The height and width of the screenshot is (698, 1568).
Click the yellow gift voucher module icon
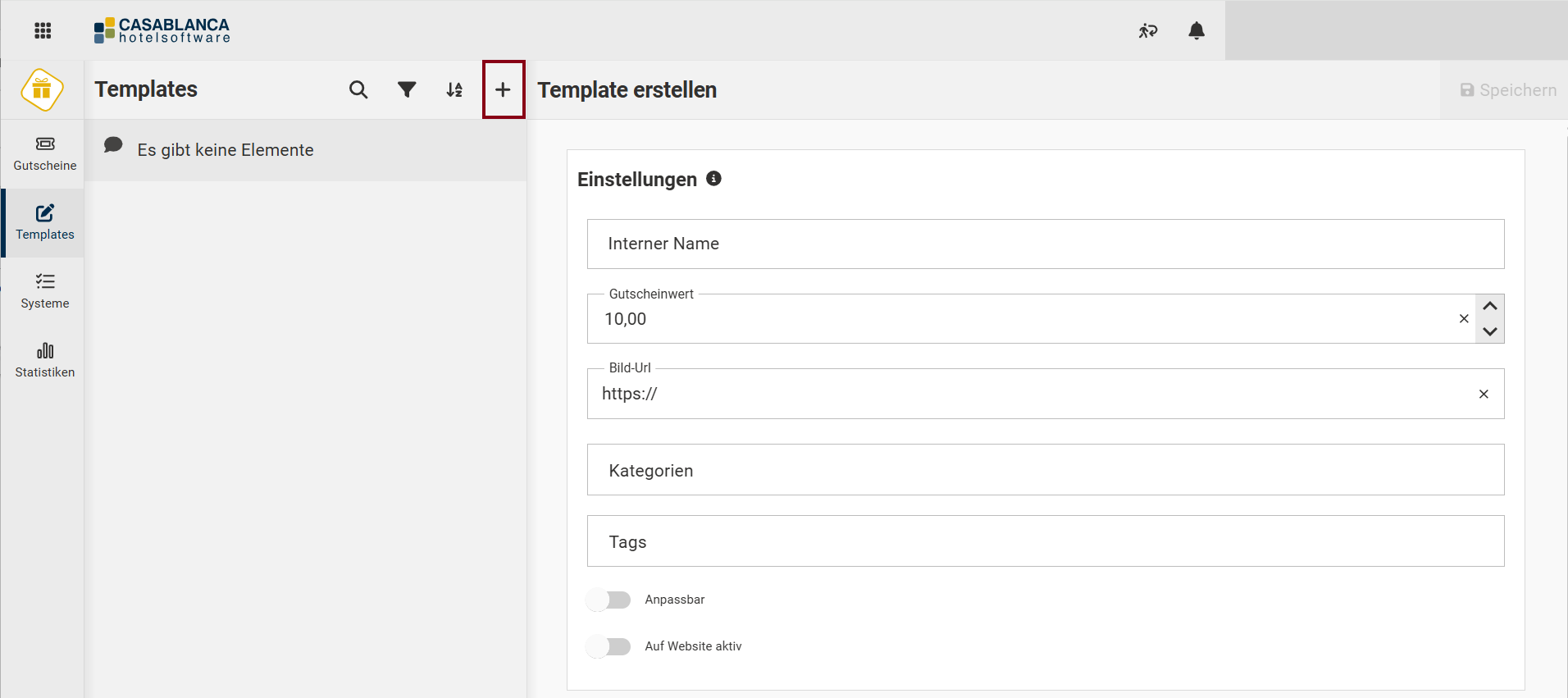[42, 89]
